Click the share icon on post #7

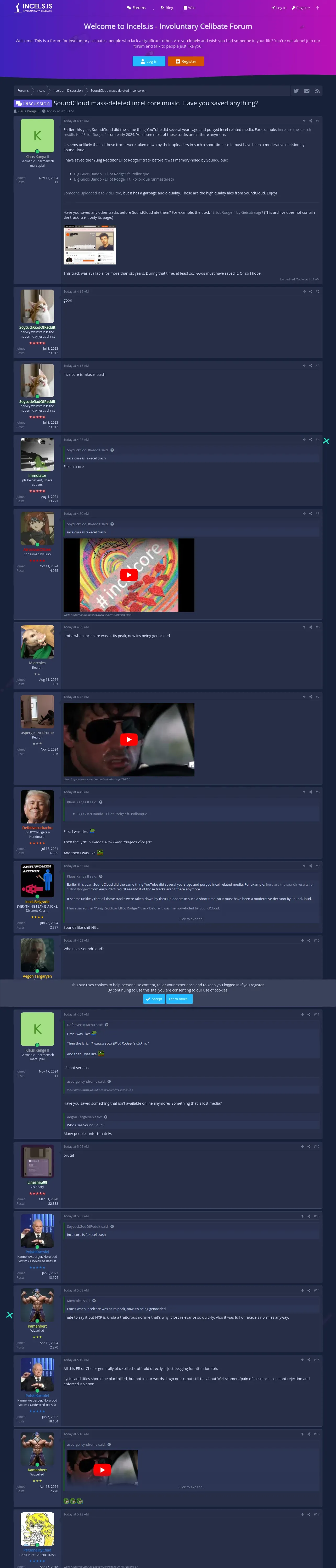tap(310, 697)
